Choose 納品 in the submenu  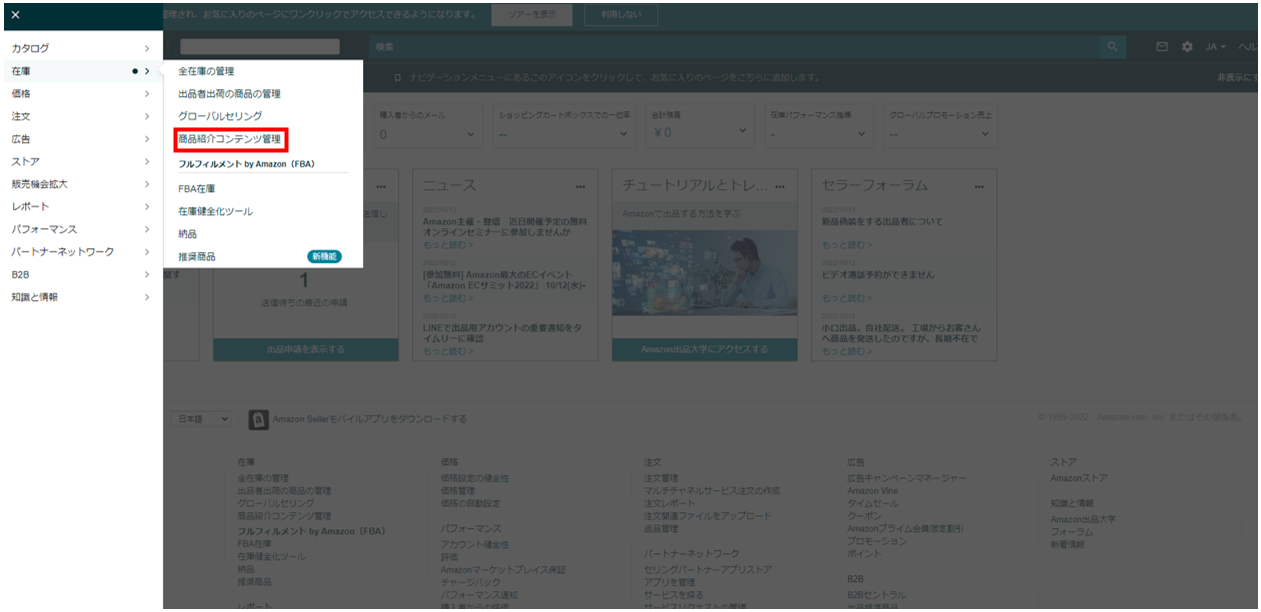tap(187, 233)
